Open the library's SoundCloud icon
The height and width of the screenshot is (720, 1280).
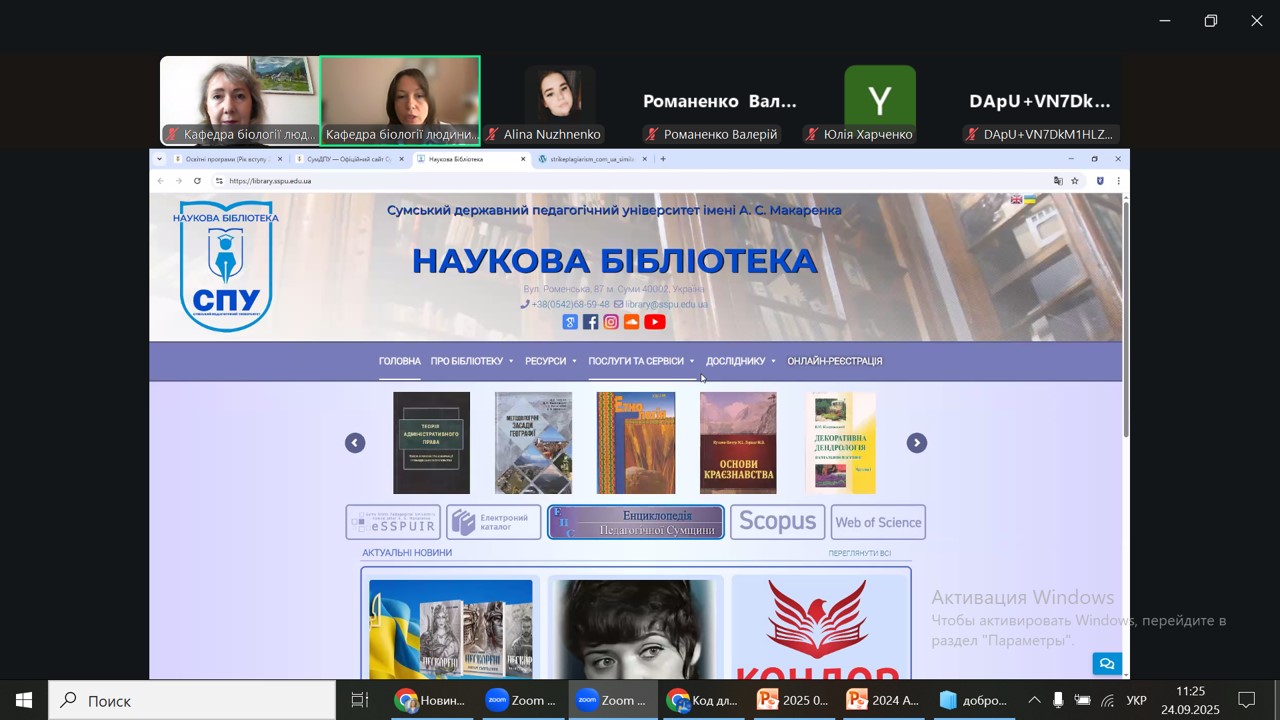pos(631,322)
